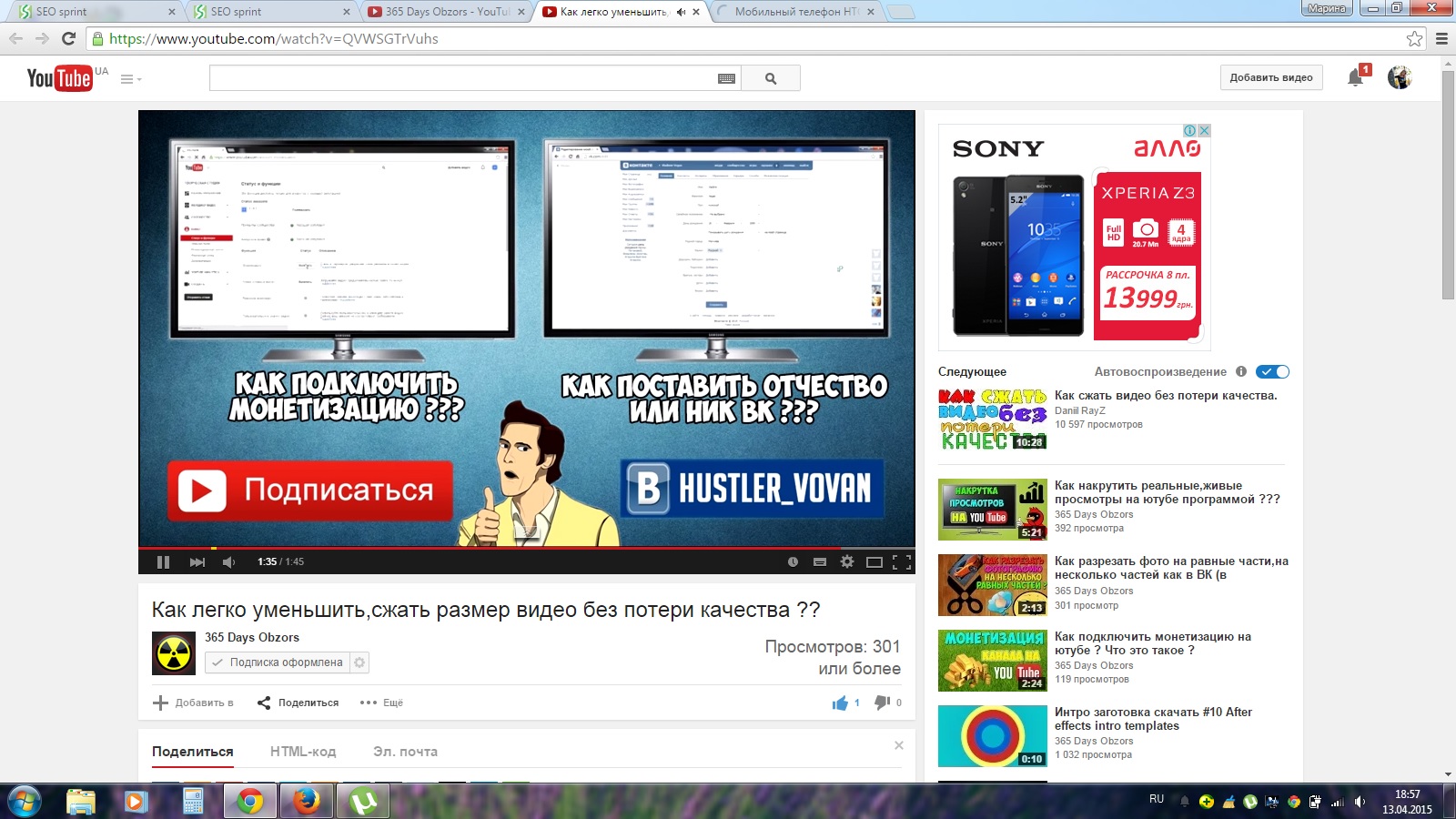Open Windows Explorer from the taskbar
This screenshot has width=1456, height=819.
[x=81, y=801]
